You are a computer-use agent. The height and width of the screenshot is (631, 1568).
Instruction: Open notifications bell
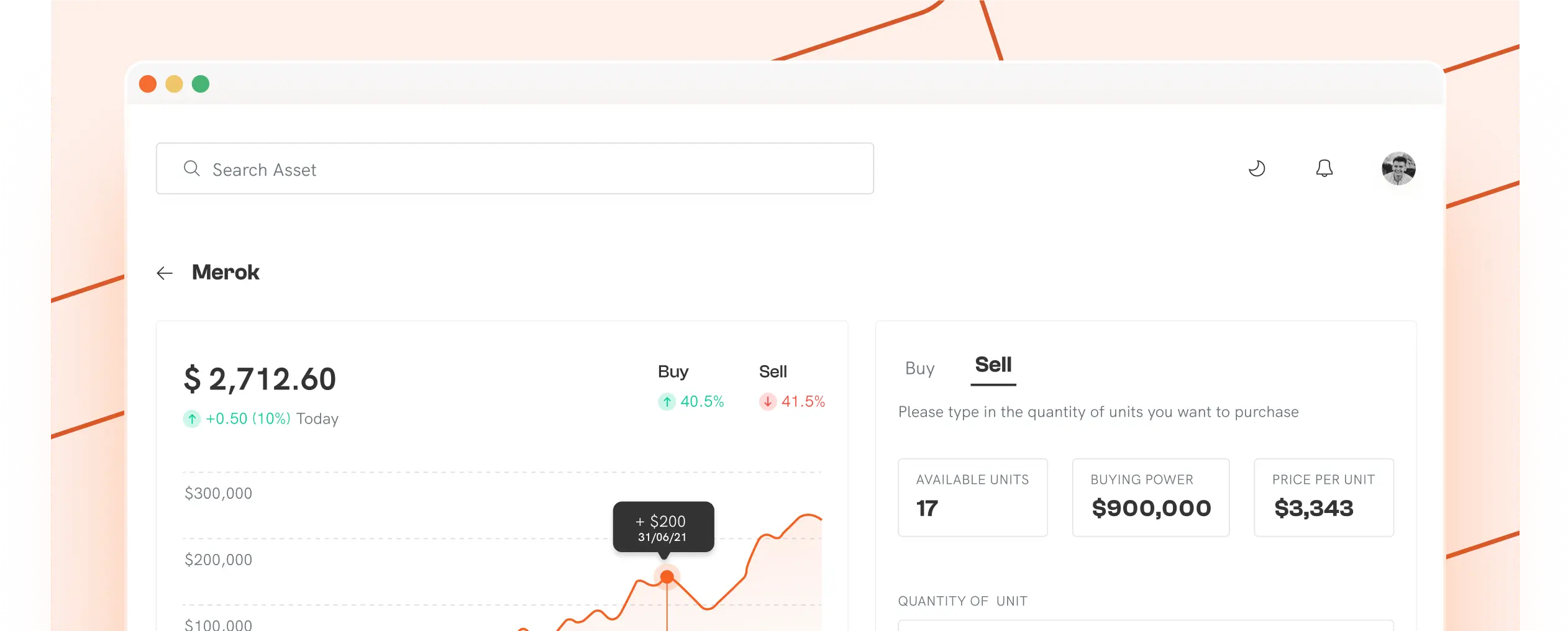(1324, 168)
